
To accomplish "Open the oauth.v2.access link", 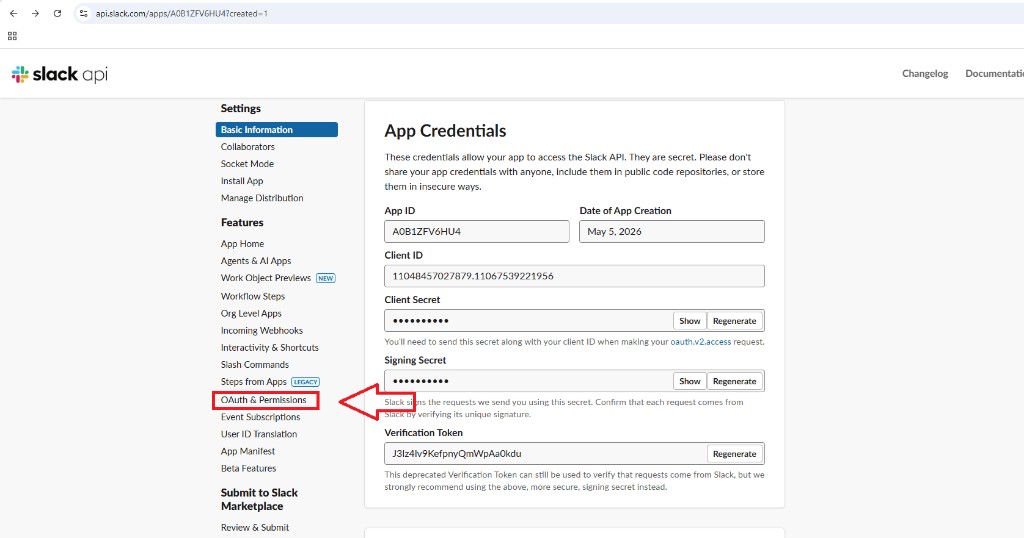I will click(x=701, y=341).
